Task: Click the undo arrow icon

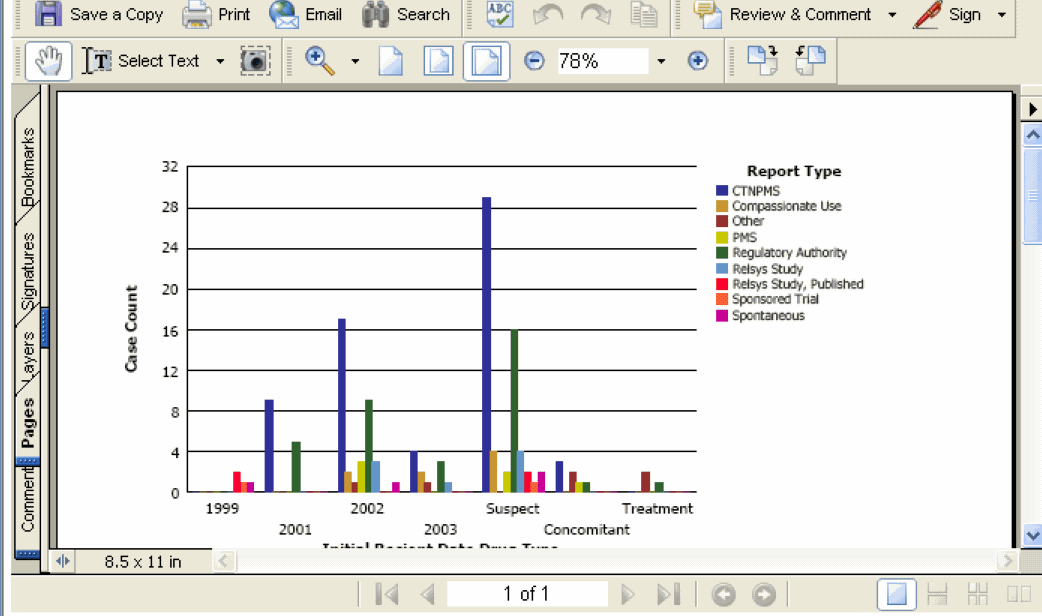Action: tap(548, 15)
